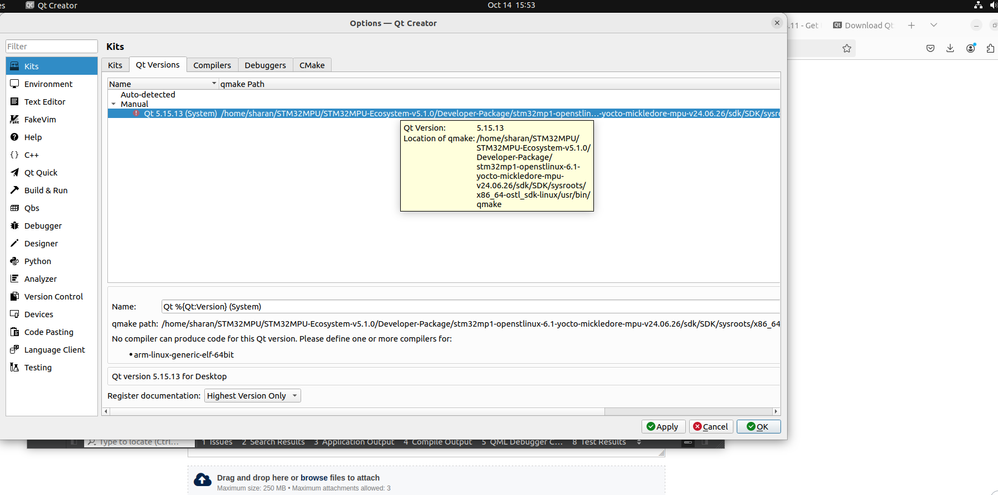Open Qbs settings icon
Viewport: 998px width, 495px height.
pos(15,208)
